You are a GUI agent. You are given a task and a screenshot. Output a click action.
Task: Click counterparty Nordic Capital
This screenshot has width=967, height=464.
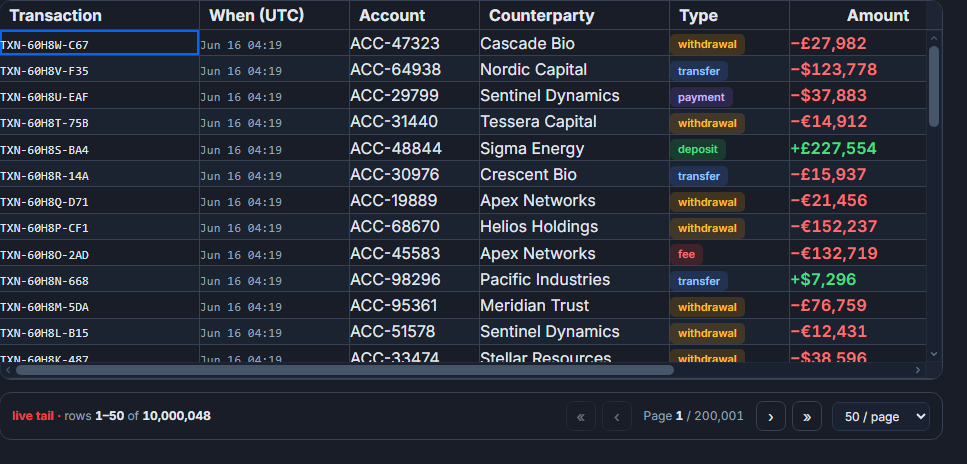[x=533, y=70]
